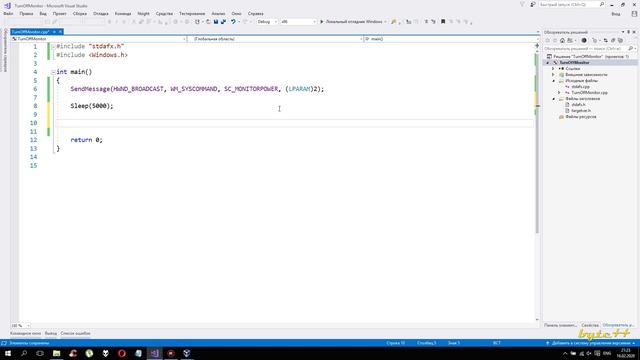
Task: Open the Вид menu
Action: pyautogui.click(x=43, y=13)
